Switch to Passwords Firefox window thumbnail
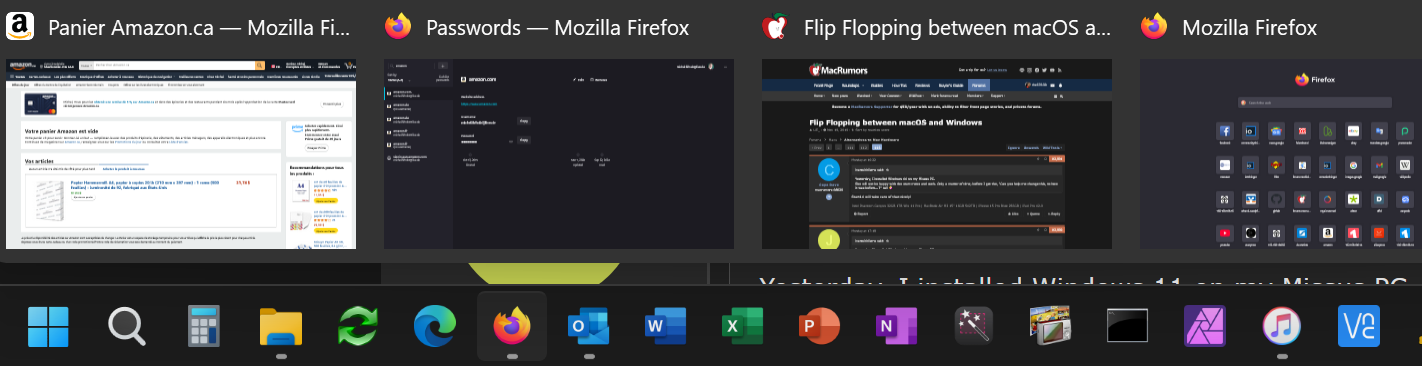The width and height of the screenshot is (1422, 366). [559, 153]
